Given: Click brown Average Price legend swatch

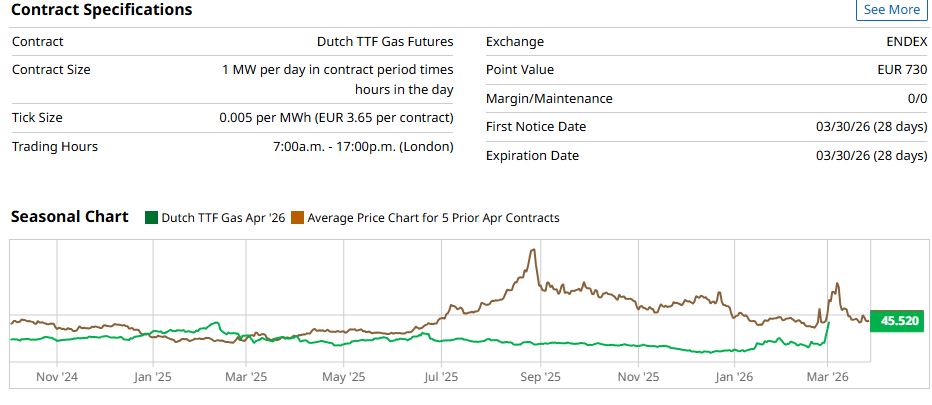Looking at the screenshot, I should [297, 217].
